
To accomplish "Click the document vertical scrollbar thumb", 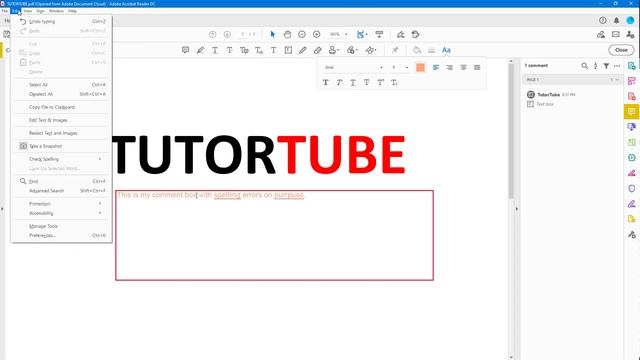I will (x=511, y=131).
